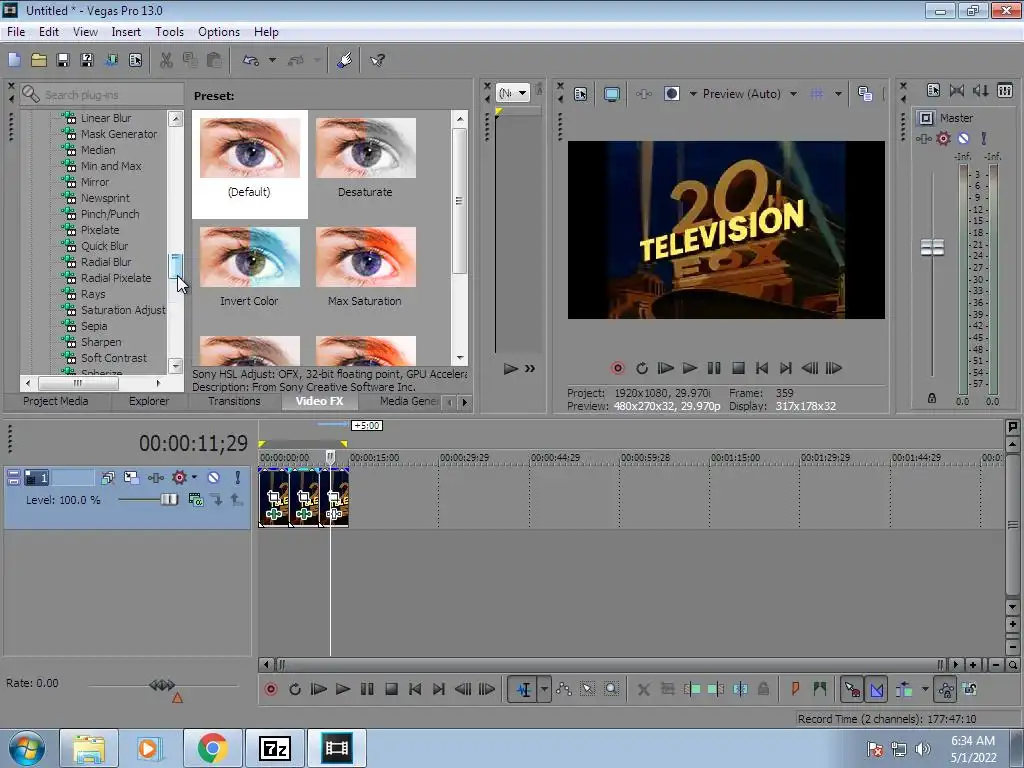Toggle Auto Ripple button
Screen dimensions: 1024x768
pos(904,689)
